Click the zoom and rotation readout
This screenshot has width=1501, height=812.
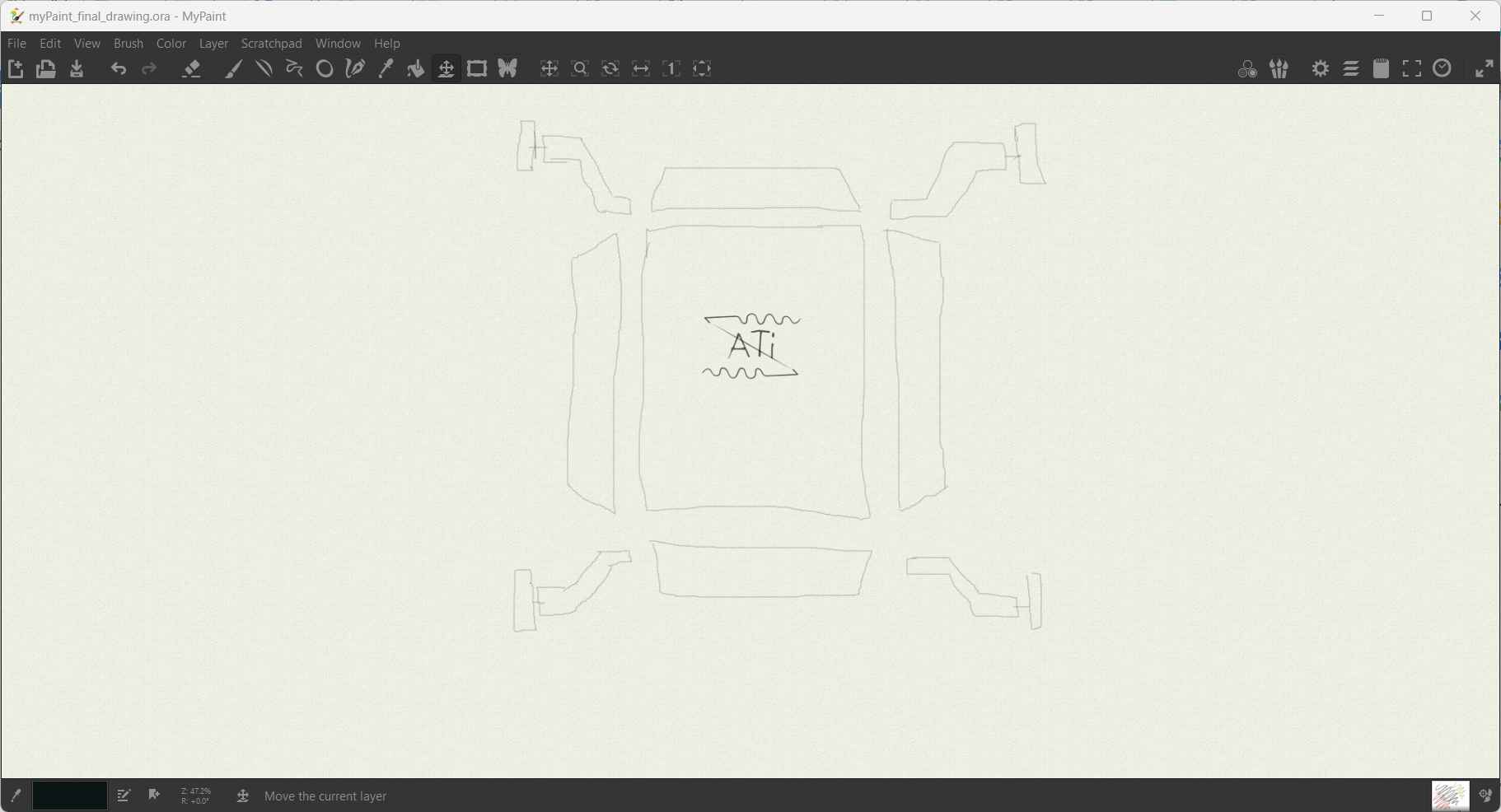click(196, 796)
